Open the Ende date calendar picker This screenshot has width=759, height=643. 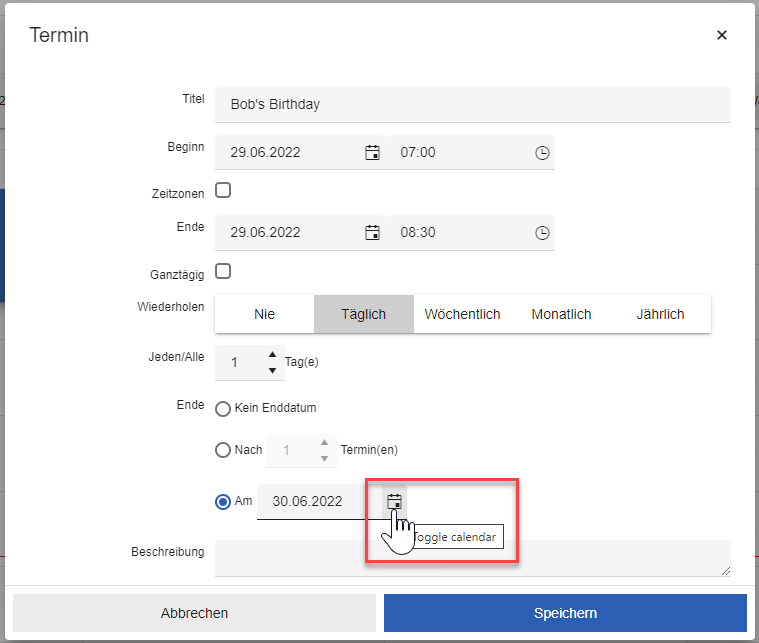point(372,232)
